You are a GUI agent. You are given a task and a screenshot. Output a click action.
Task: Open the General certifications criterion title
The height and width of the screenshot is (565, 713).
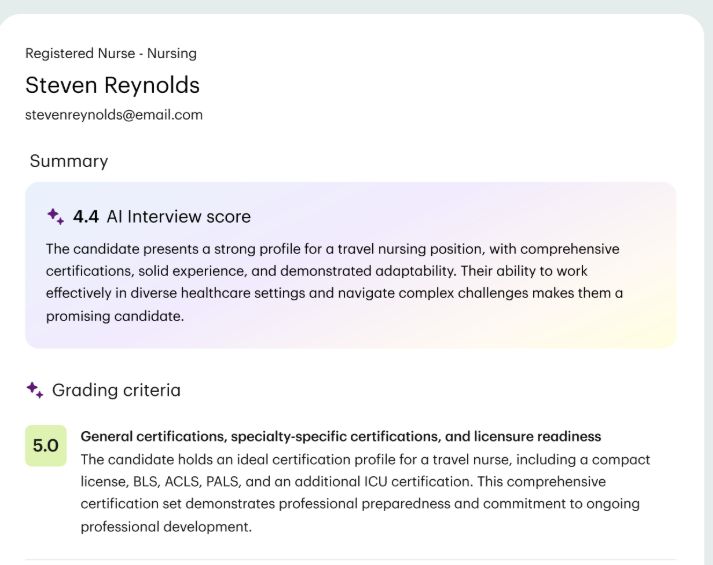tap(340, 437)
